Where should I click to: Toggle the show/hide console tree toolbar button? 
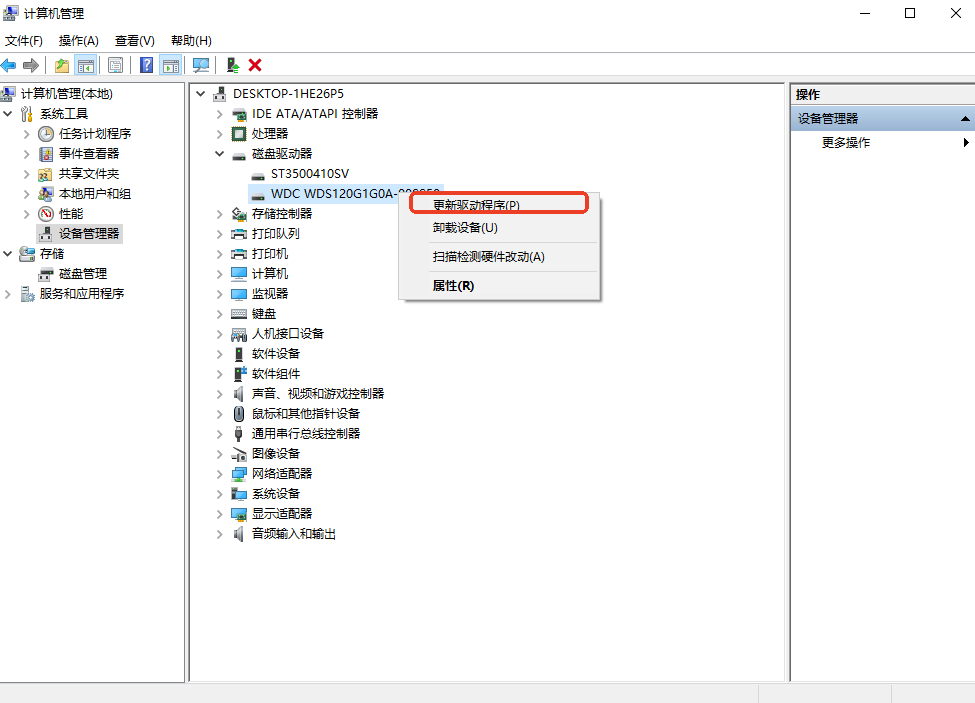[x=86, y=65]
